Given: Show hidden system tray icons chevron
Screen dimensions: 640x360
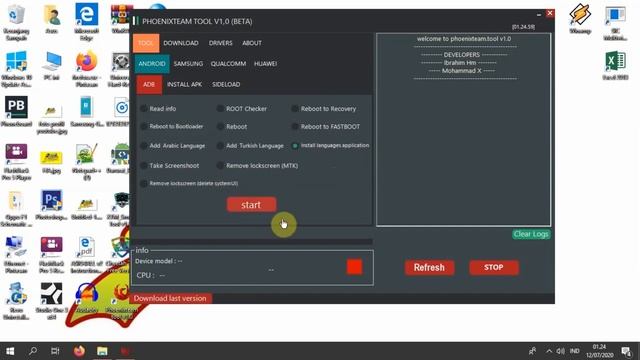Looking at the screenshot, I should [549, 351].
